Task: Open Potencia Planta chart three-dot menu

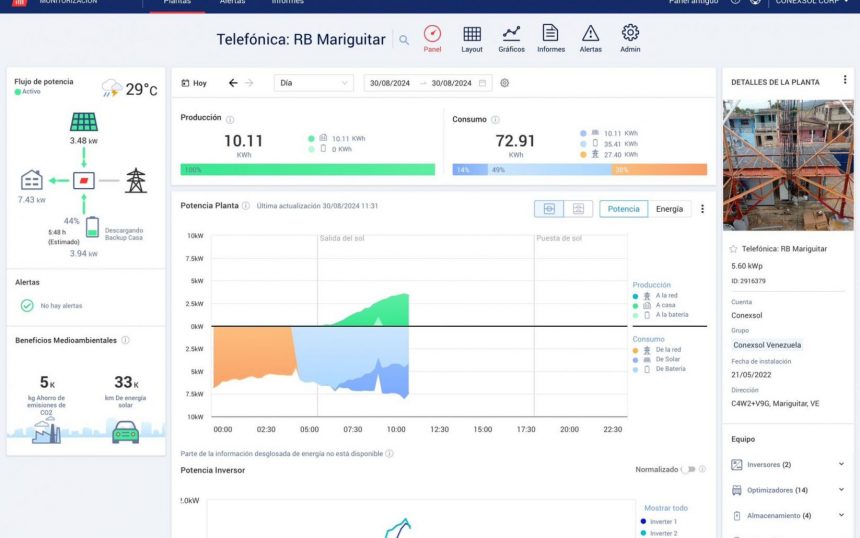Action: [x=702, y=209]
